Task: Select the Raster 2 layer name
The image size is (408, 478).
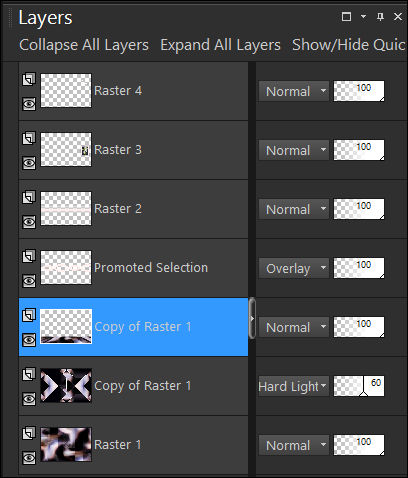Action: coord(118,209)
